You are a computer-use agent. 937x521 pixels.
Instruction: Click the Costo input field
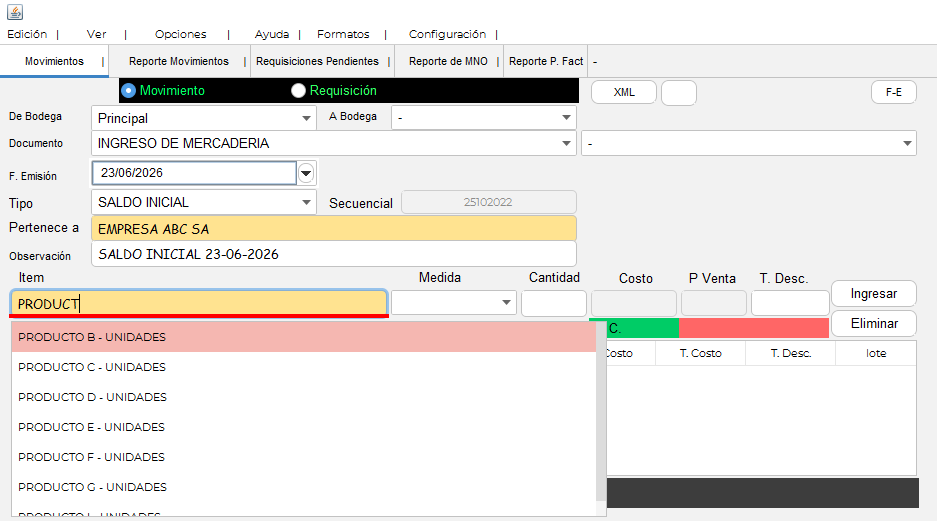pos(633,304)
